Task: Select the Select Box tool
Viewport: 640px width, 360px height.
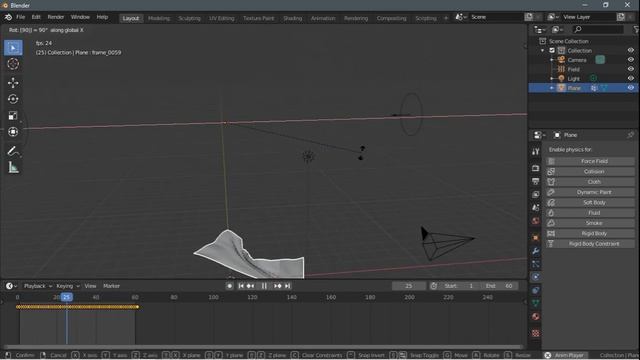Action: pos(13,48)
